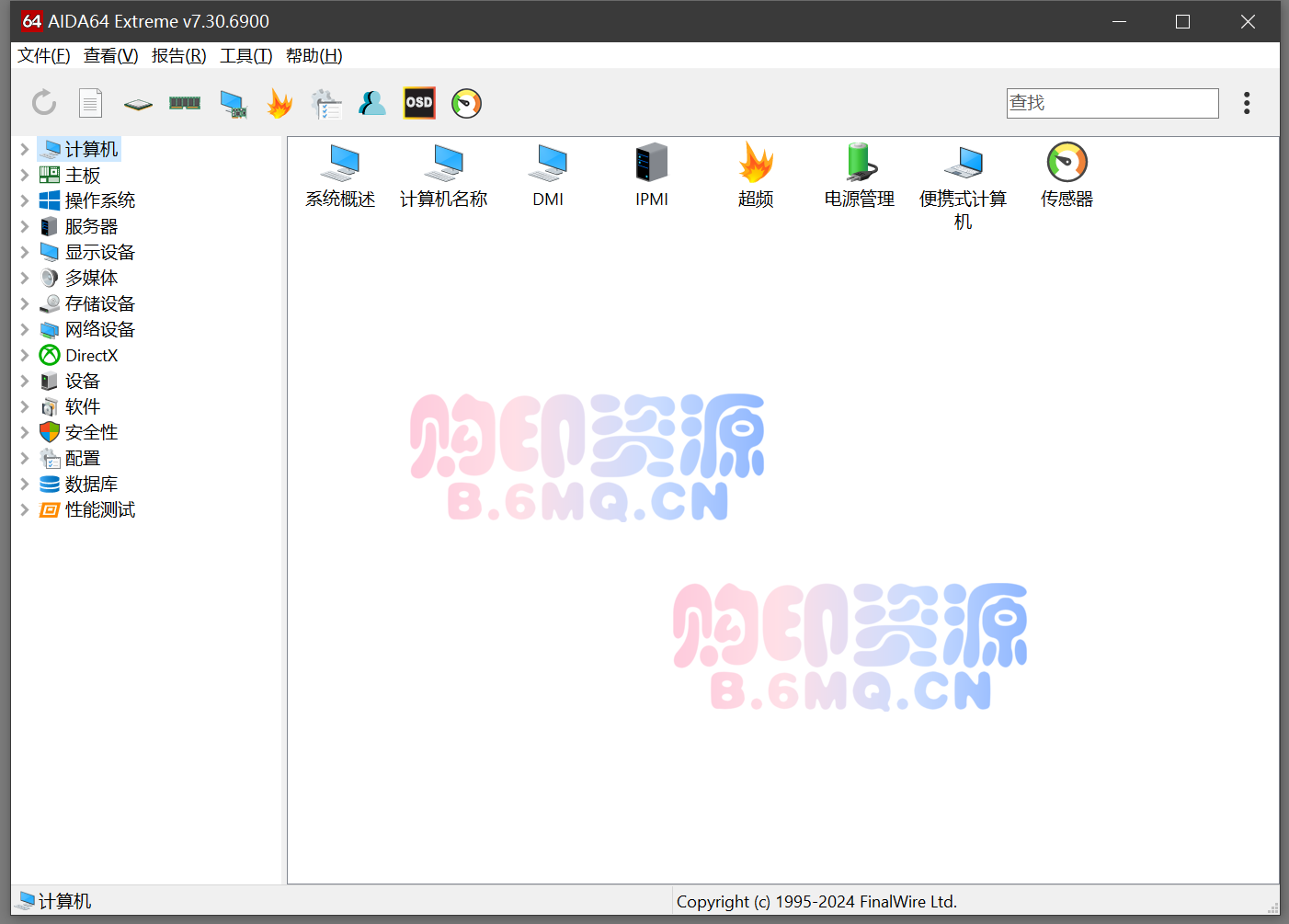Expand the 配置 tree arrow
This screenshot has width=1289, height=924.
[x=25, y=458]
